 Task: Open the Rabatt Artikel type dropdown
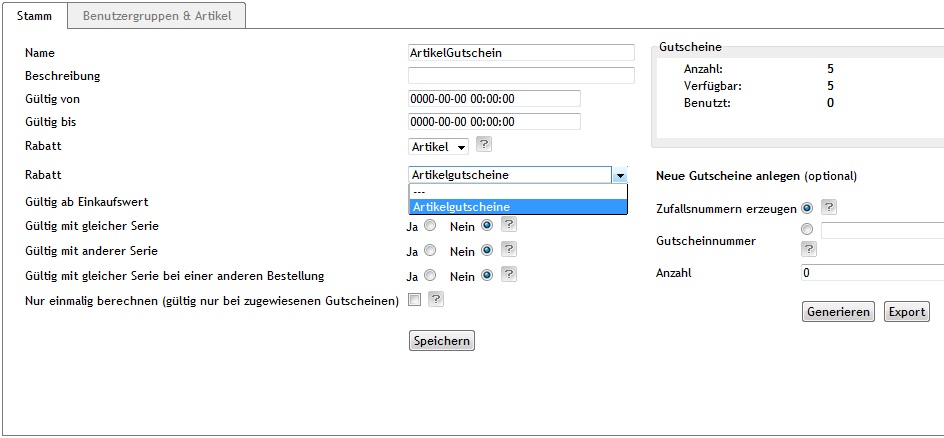[438, 147]
